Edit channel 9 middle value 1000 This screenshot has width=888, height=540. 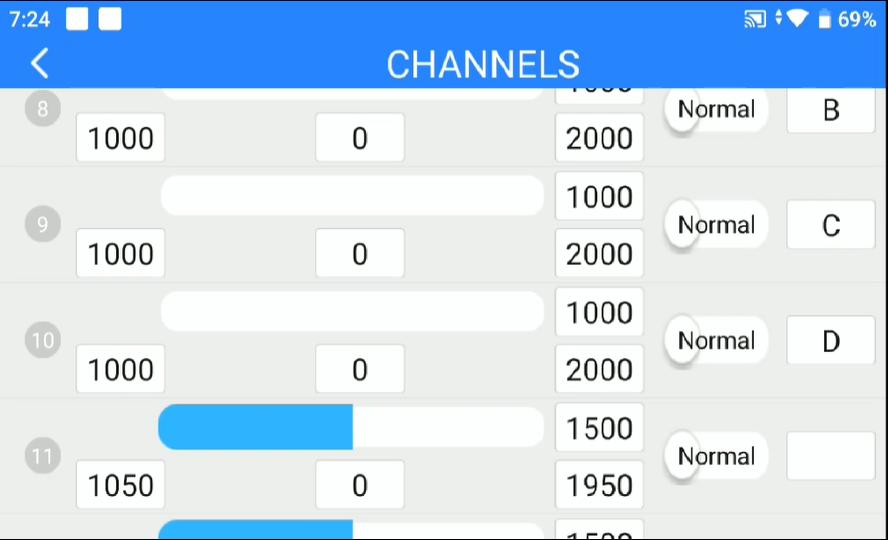coord(599,197)
